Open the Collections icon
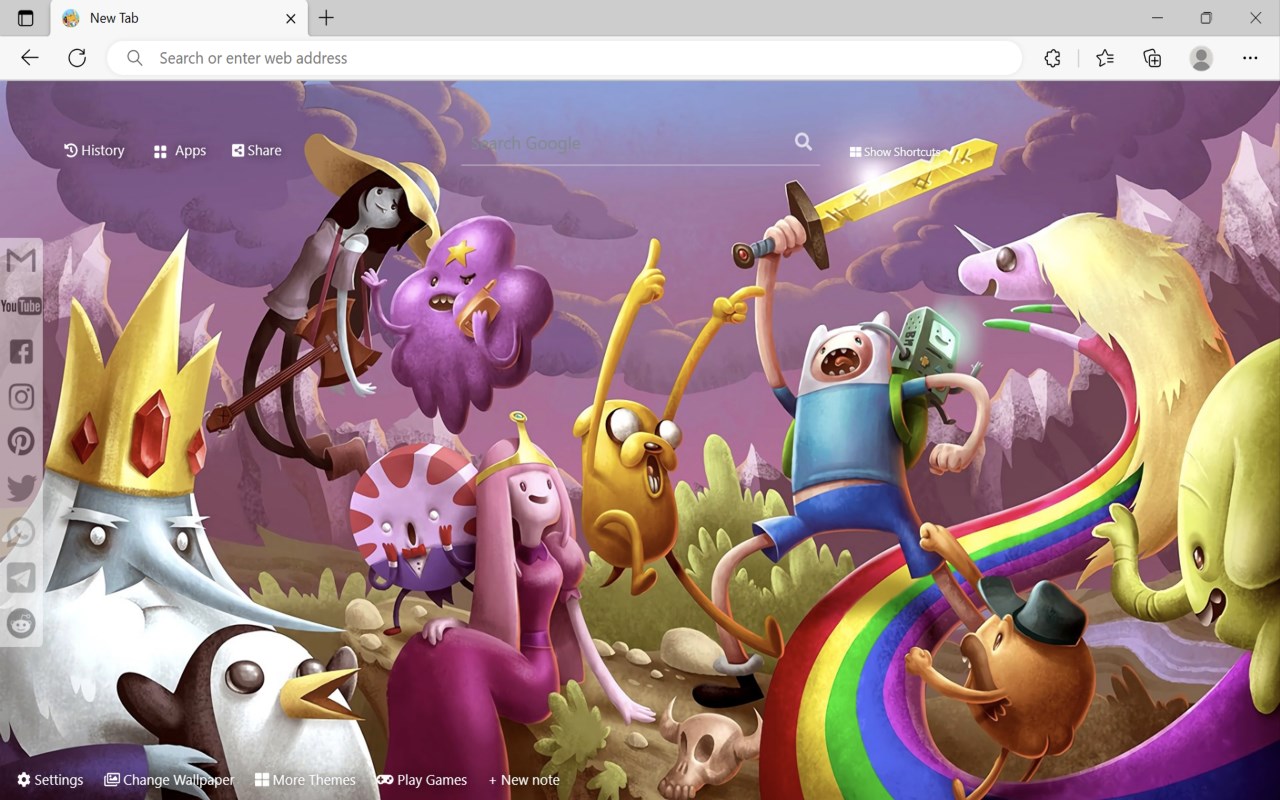Viewport: 1280px width, 800px height. click(1152, 58)
